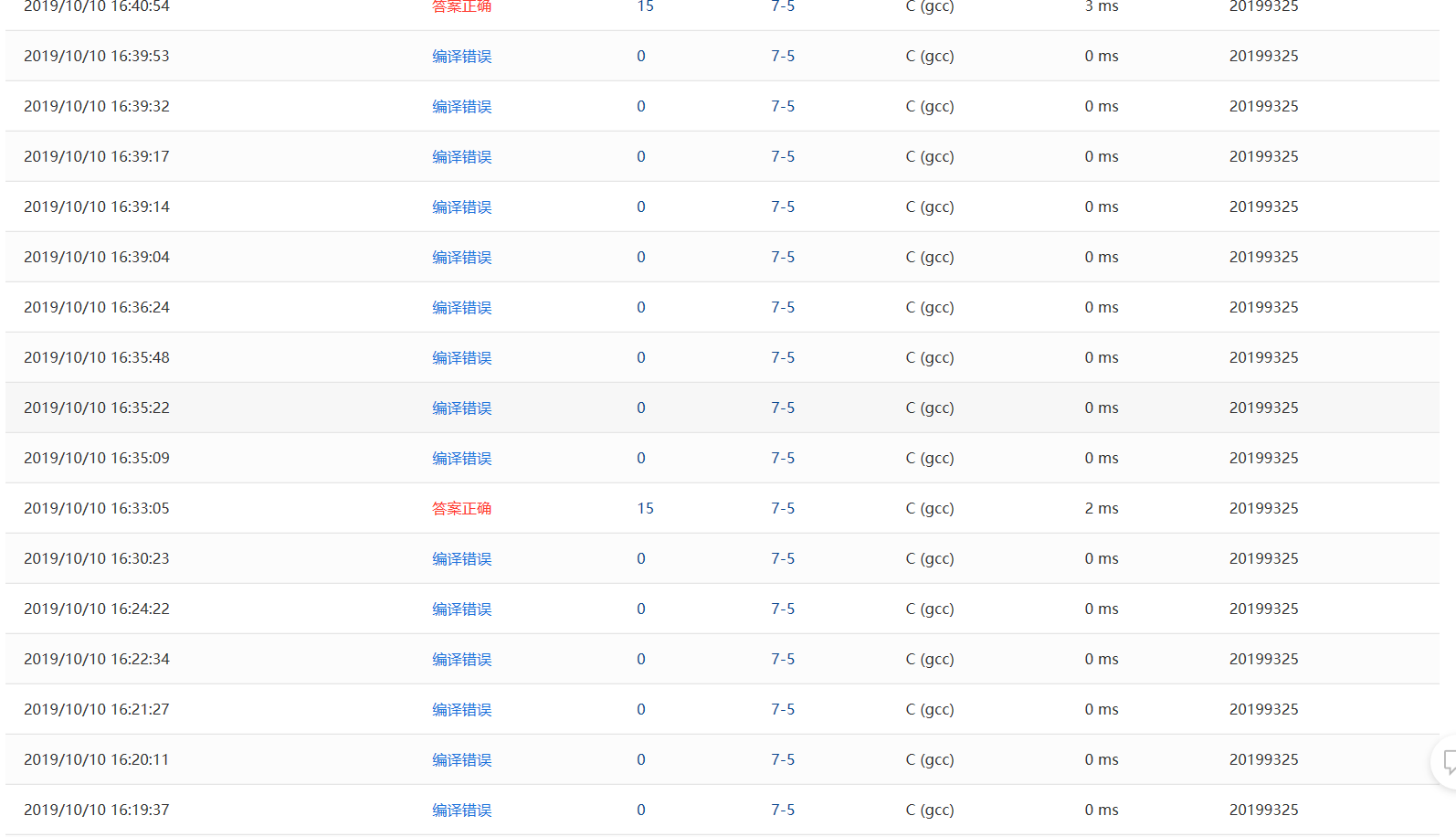Open 编译错误 result for 16:39:53 submission
Viewport: 1456px width, 837px height.
461,57
